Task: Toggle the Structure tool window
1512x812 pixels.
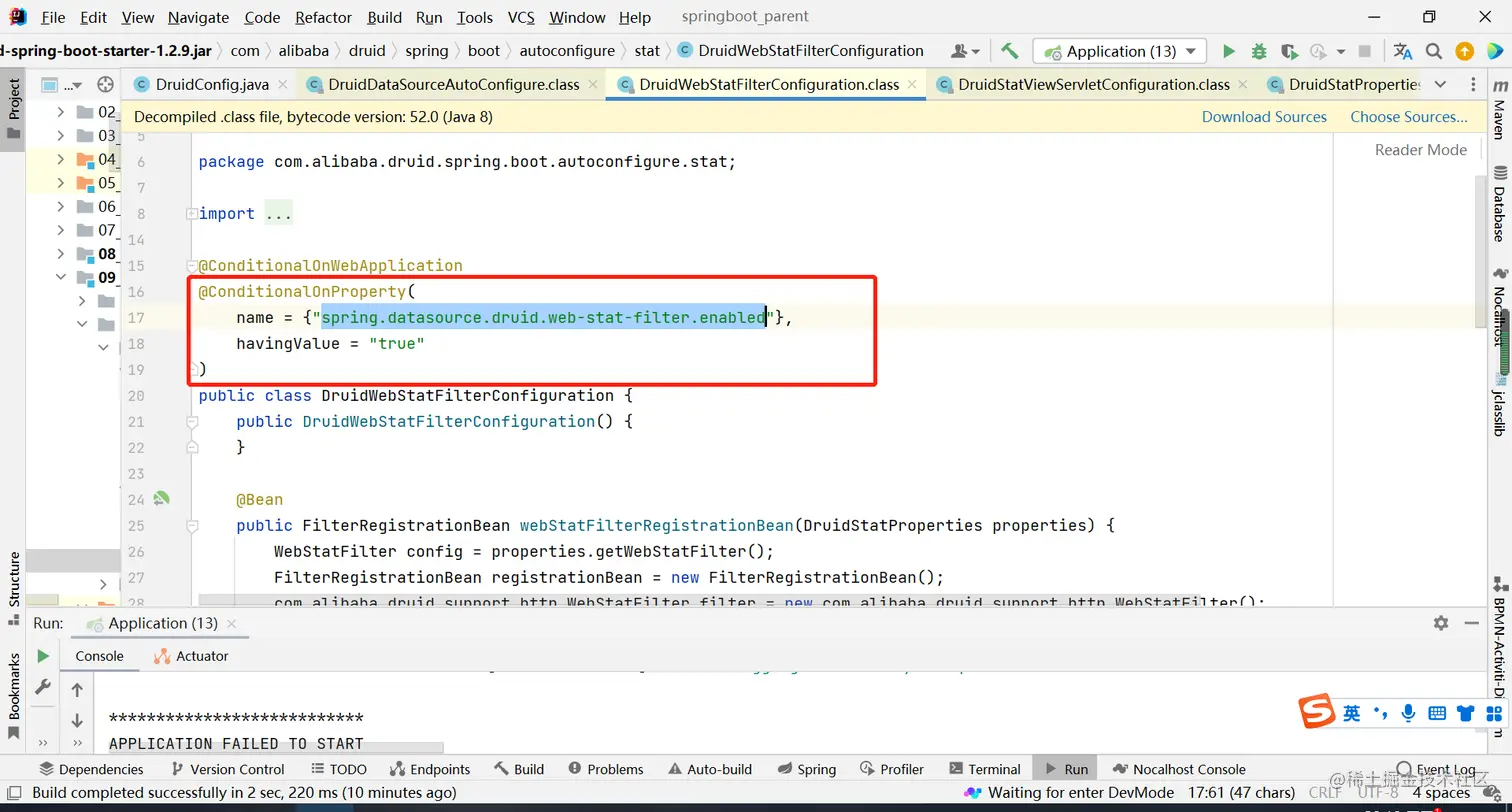Action: 14,588
